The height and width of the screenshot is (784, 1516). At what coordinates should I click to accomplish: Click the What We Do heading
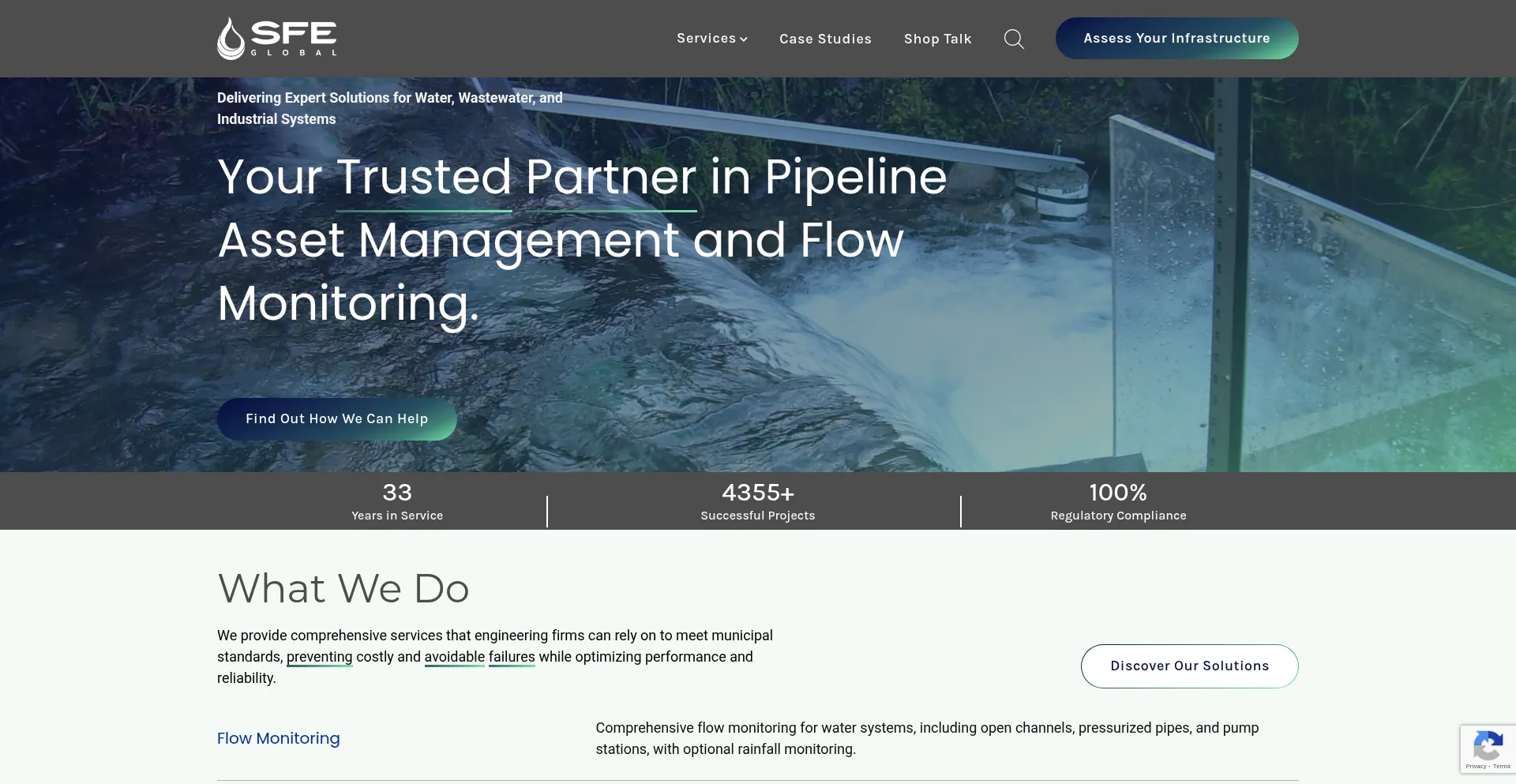(343, 589)
